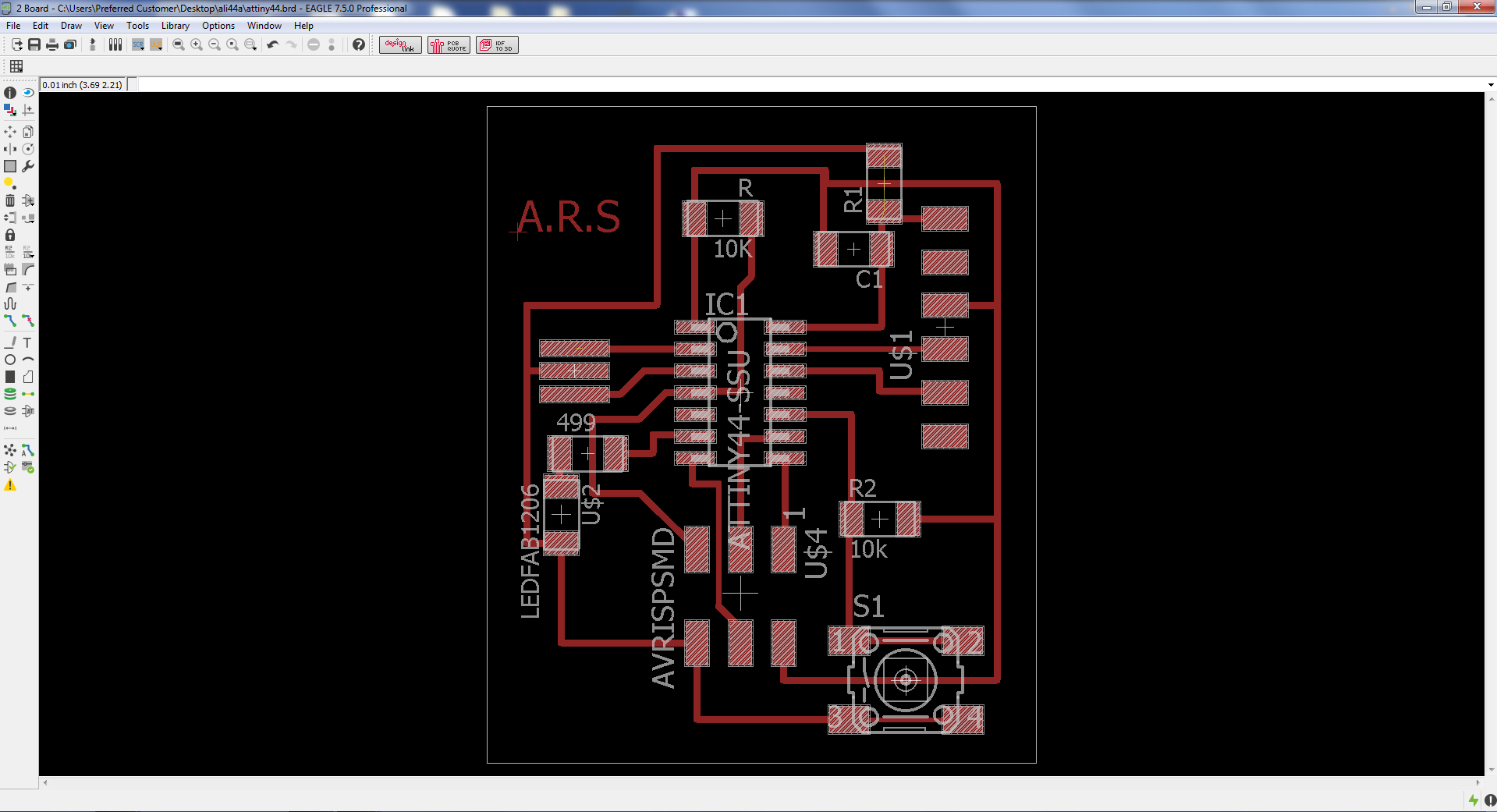
Task: Open the Draw menu
Action: [71, 26]
